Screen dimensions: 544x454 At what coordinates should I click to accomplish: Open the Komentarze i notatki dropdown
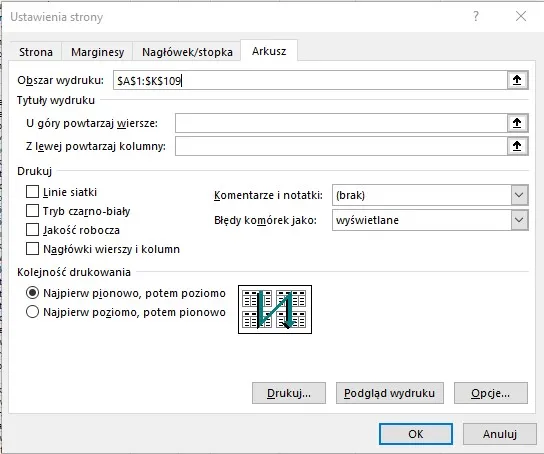coord(430,195)
